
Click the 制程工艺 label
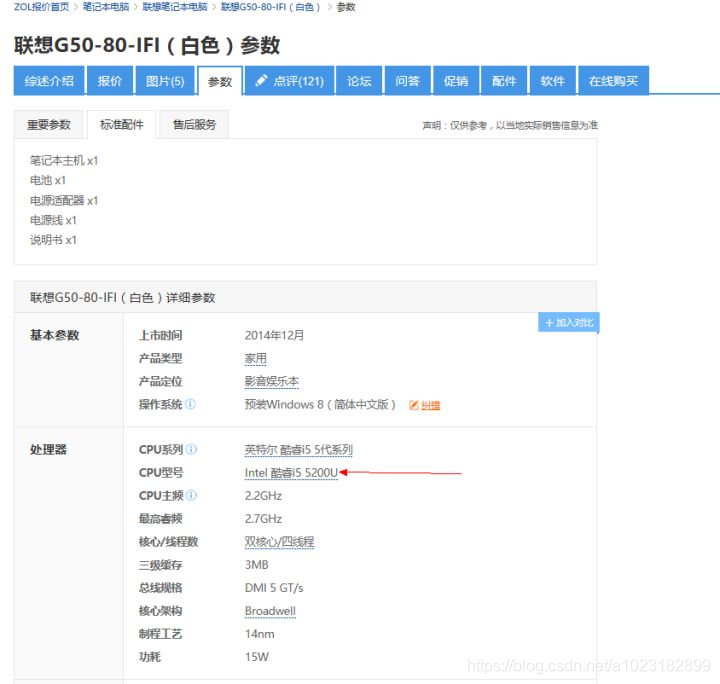coord(161,634)
